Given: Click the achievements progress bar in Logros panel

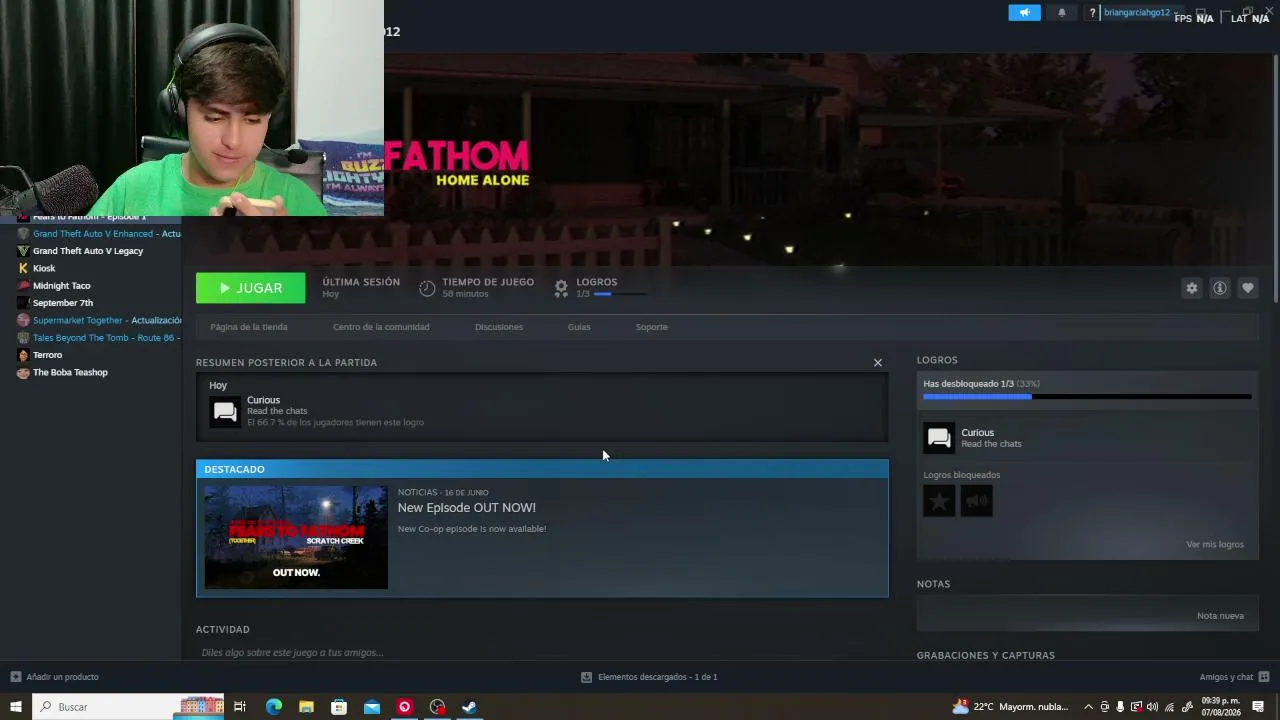Looking at the screenshot, I should tap(1087, 397).
